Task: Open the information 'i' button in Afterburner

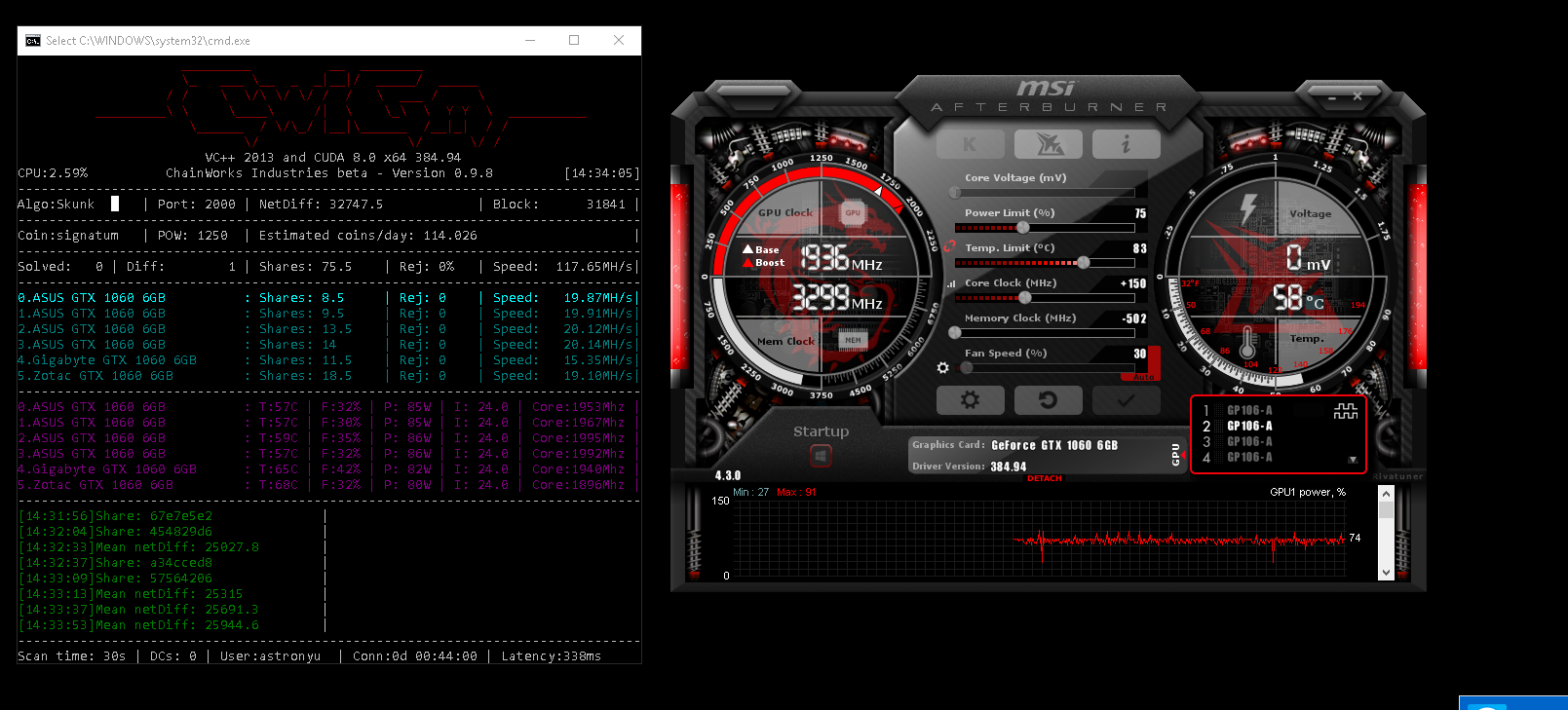Action: (1127, 144)
